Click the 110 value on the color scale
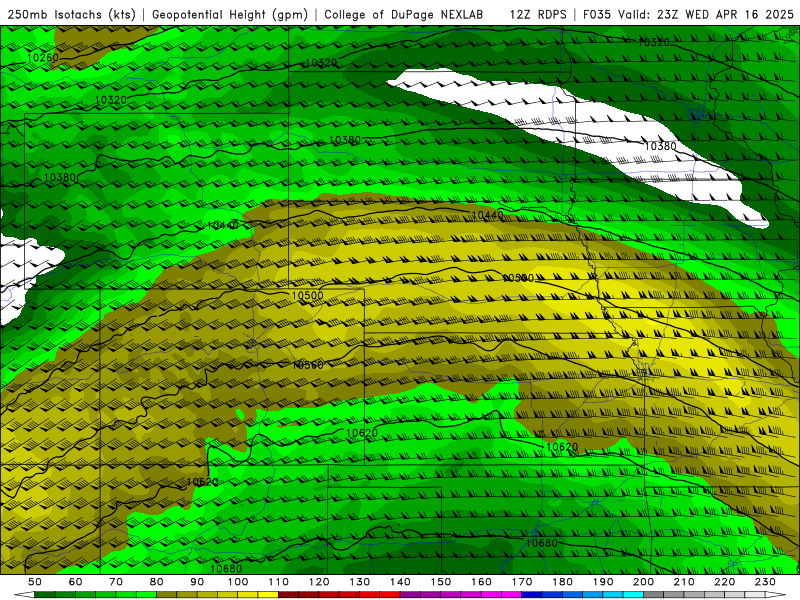 click(279, 582)
